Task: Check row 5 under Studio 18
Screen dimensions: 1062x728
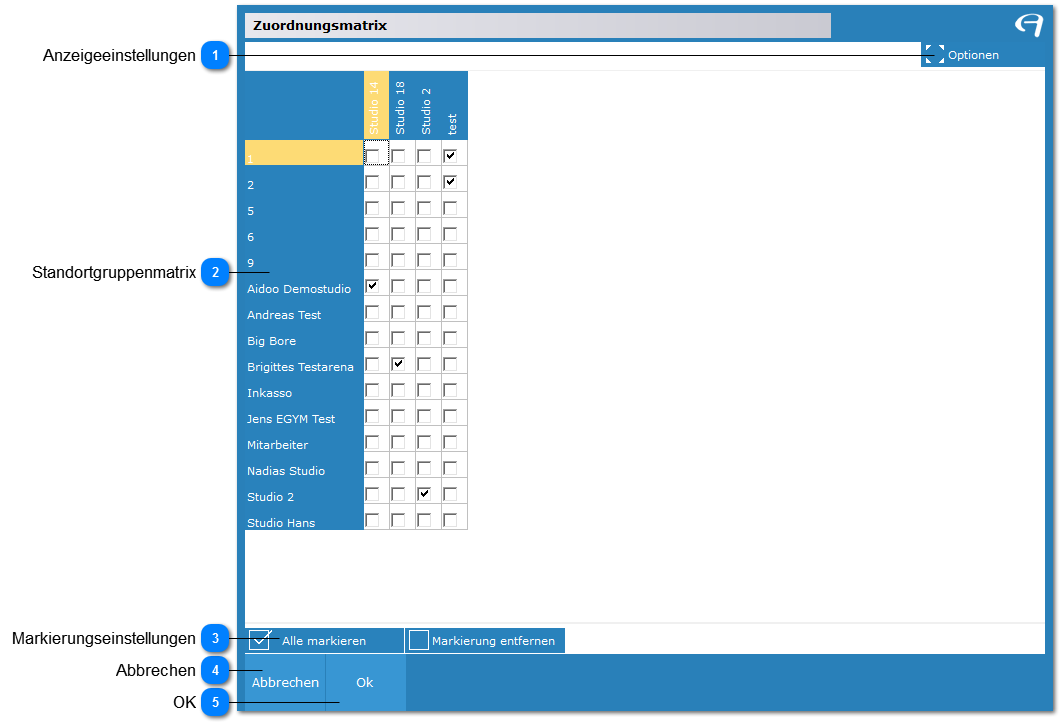Action: [398, 208]
